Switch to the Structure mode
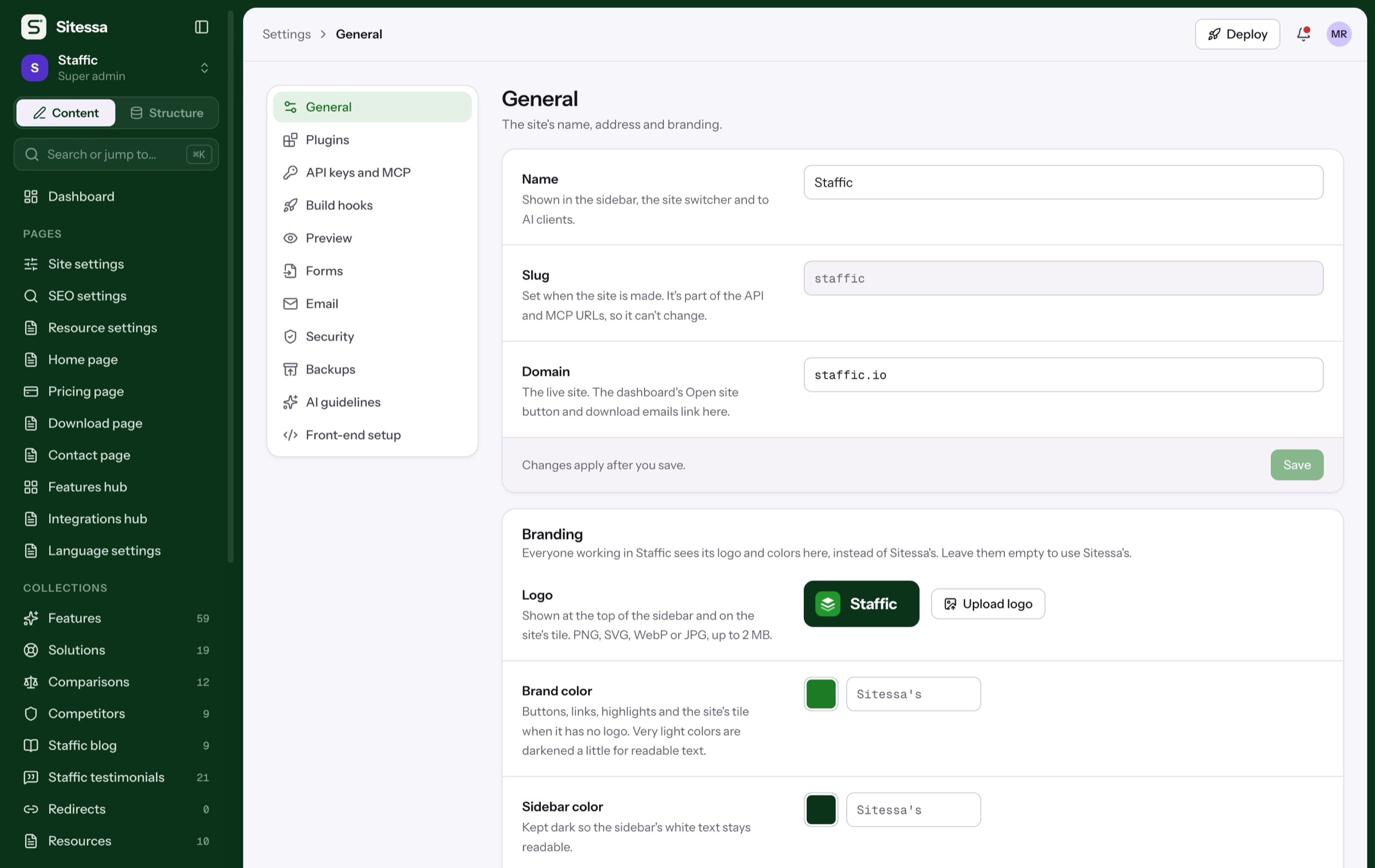This screenshot has width=1375, height=868. point(167,113)
